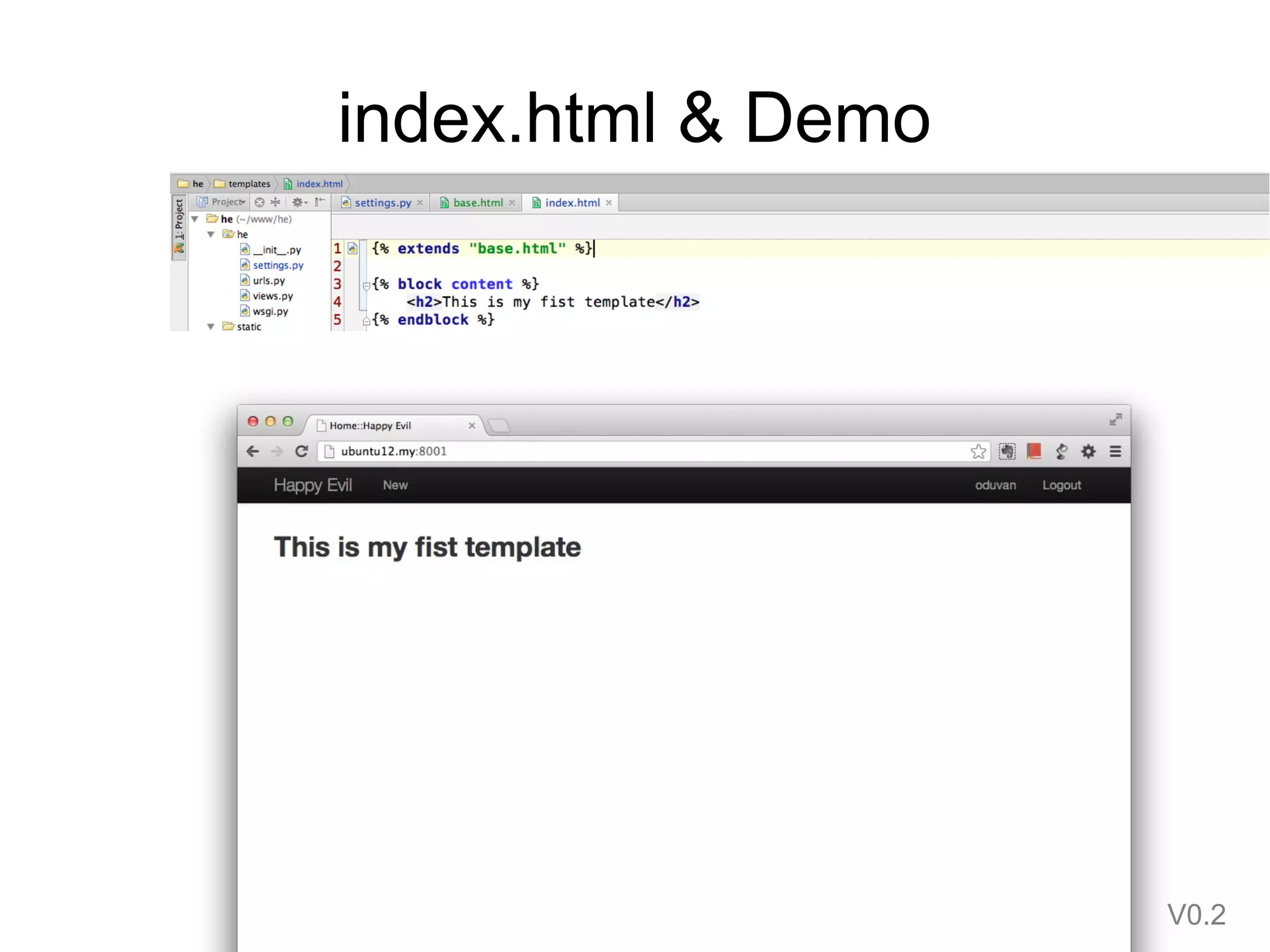1270x952 pixels.
Task: Click the hide Project panel icon
Action: pos(320,202)
